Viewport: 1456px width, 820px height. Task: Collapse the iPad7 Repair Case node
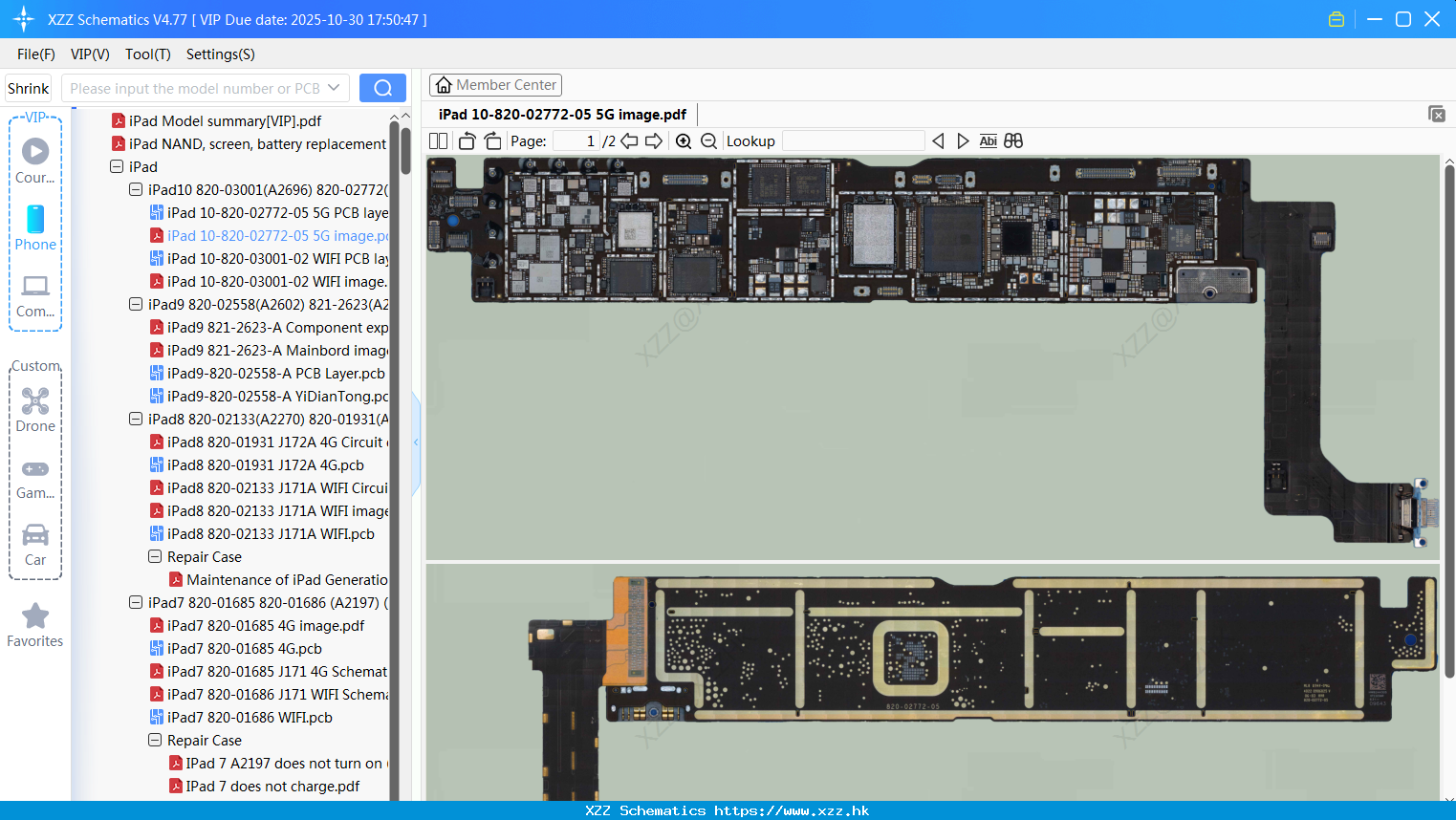pyautogui.click(x=155, y=740)
